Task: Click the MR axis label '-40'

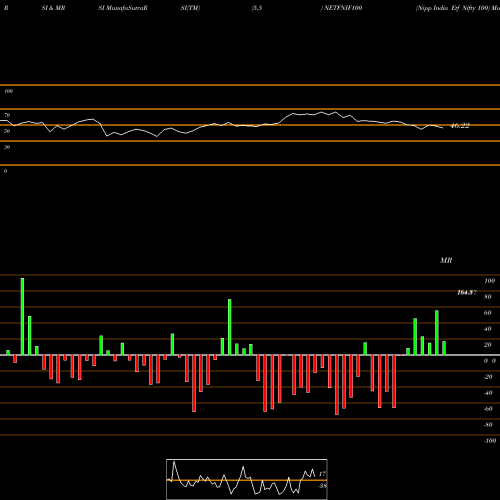Action: (488, 393)
